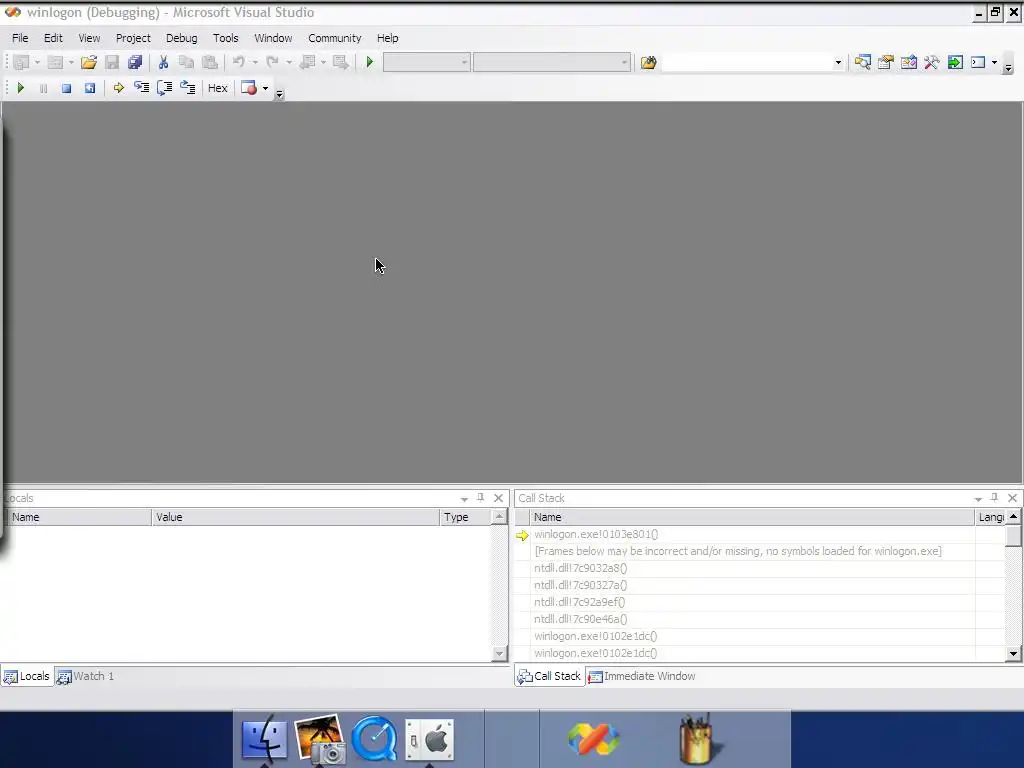
Task: Open the Window menu
Action: point(273,38)
